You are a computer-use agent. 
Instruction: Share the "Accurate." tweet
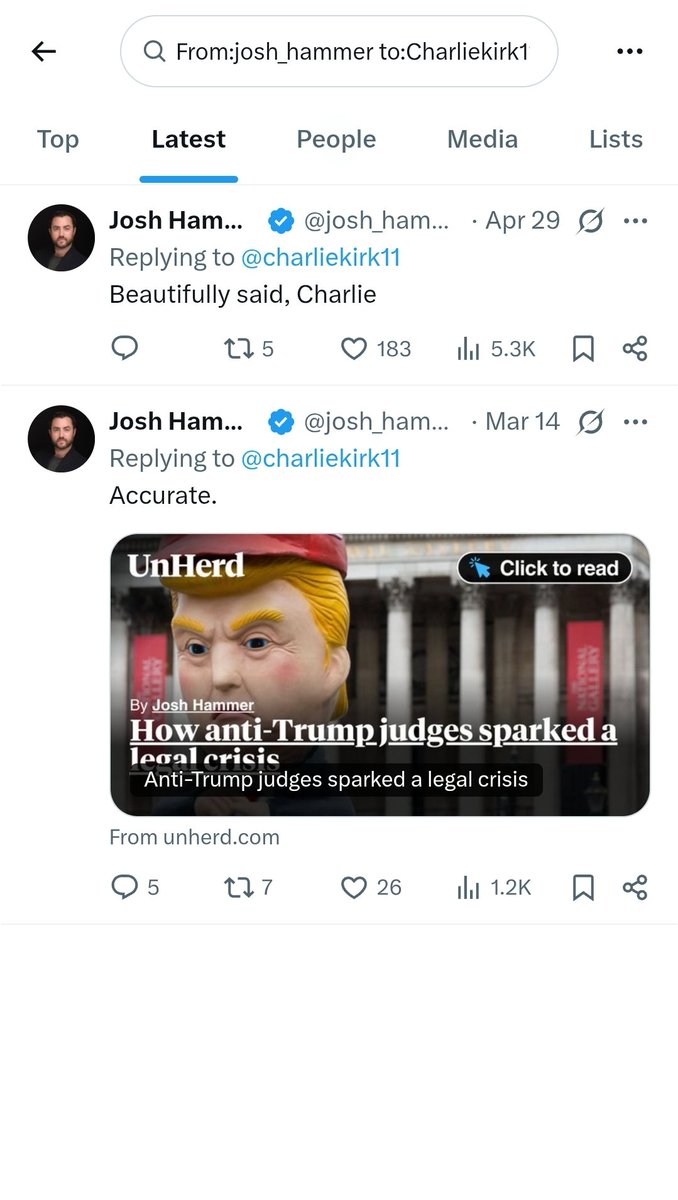click(635, 887)
